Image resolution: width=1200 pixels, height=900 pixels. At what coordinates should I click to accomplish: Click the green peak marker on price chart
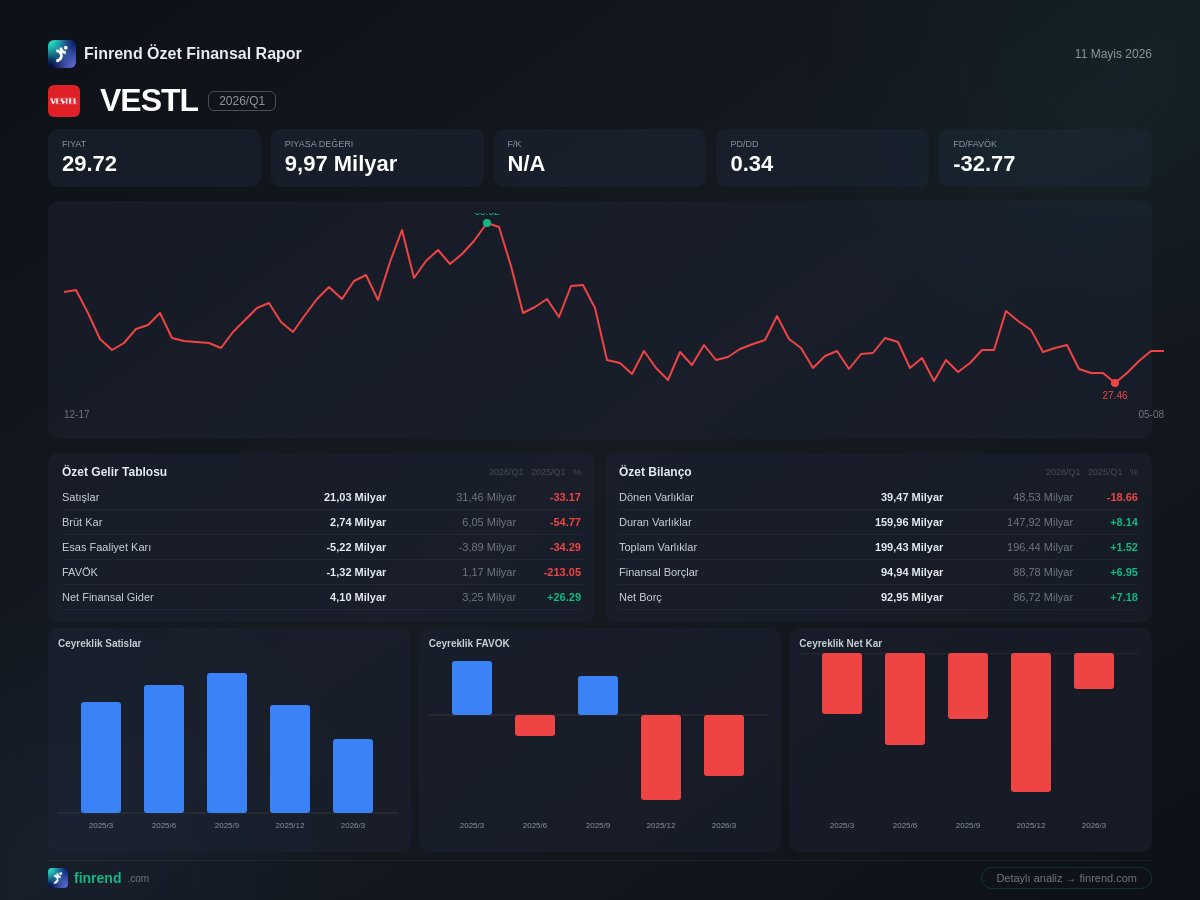pyautogui.click(x=487, y=223)
